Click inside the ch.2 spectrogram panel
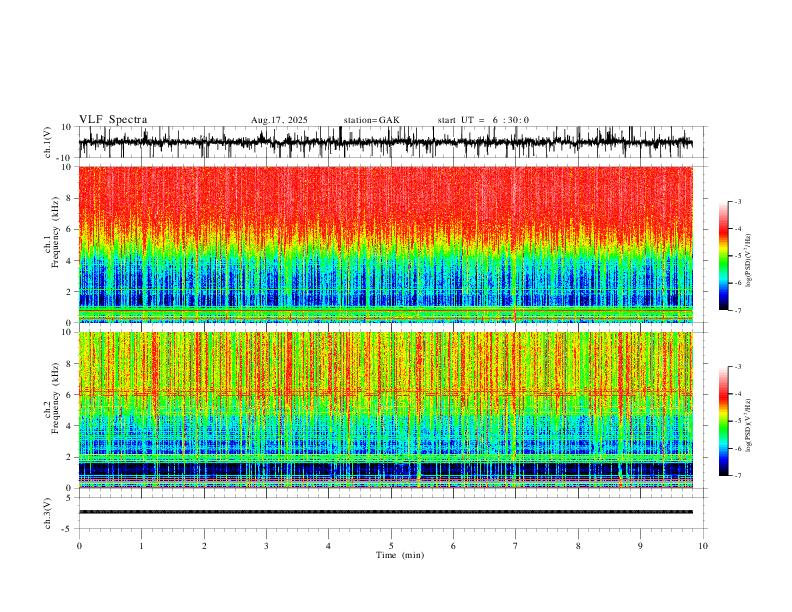This screenshot has width=792, height=612. click(x=386, y=410)
